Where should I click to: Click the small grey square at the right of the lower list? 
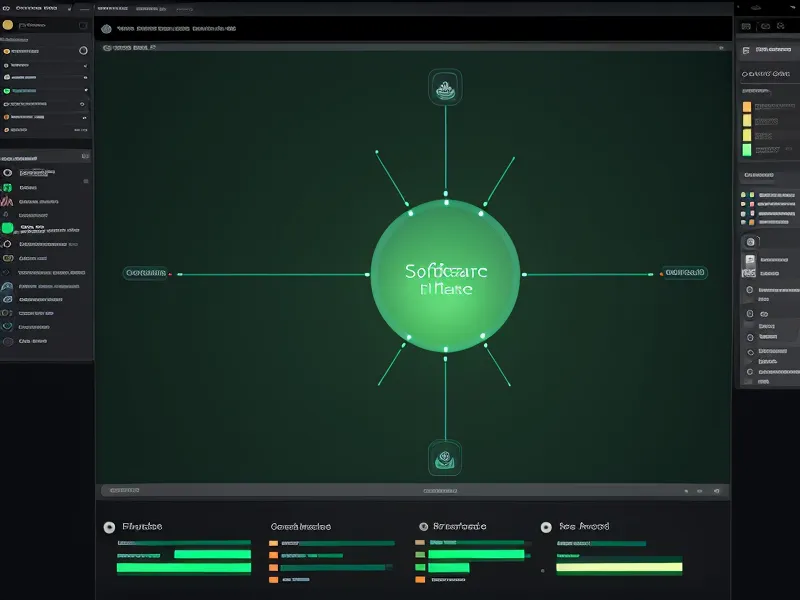pyautogui.click(x=86, y=181)
